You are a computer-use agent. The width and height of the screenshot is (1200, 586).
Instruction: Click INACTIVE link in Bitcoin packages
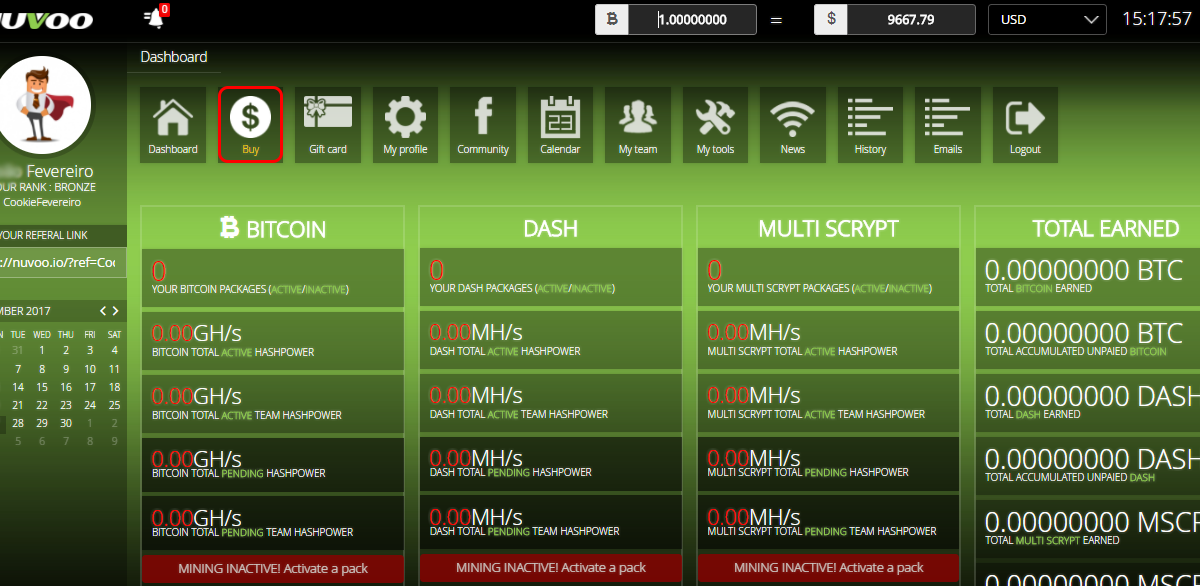(327, 289)
